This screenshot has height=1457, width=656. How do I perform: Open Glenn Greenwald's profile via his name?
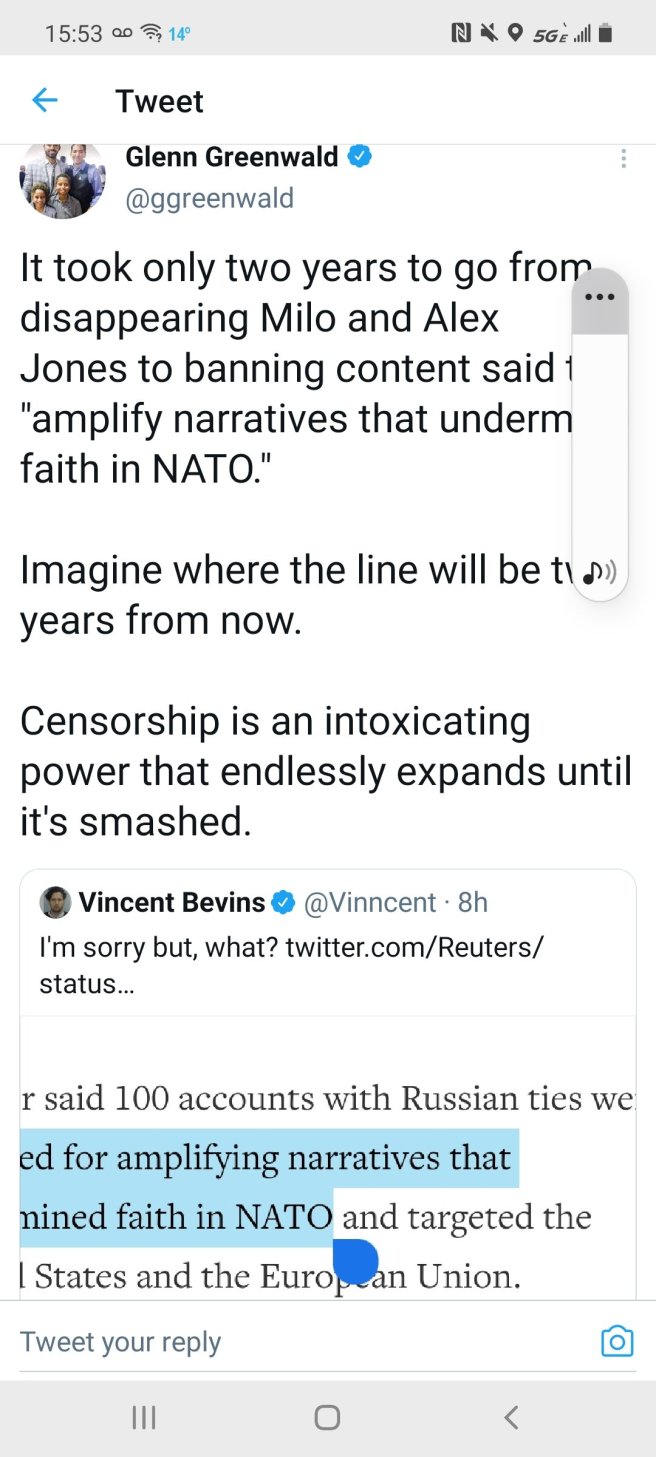pos(231,157)
